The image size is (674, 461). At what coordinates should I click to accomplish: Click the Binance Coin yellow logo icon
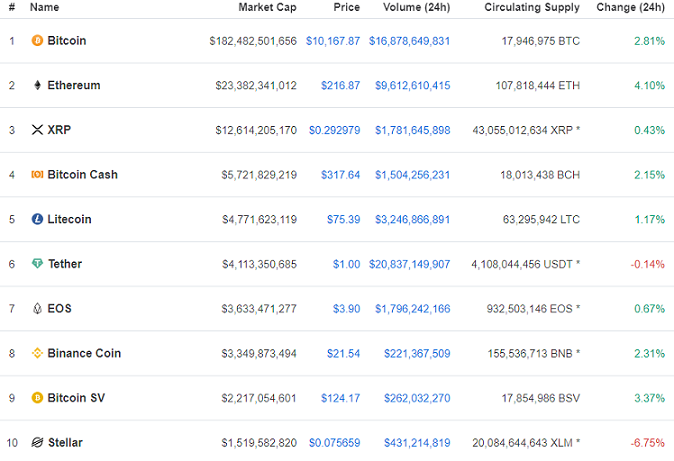(37, 353)
